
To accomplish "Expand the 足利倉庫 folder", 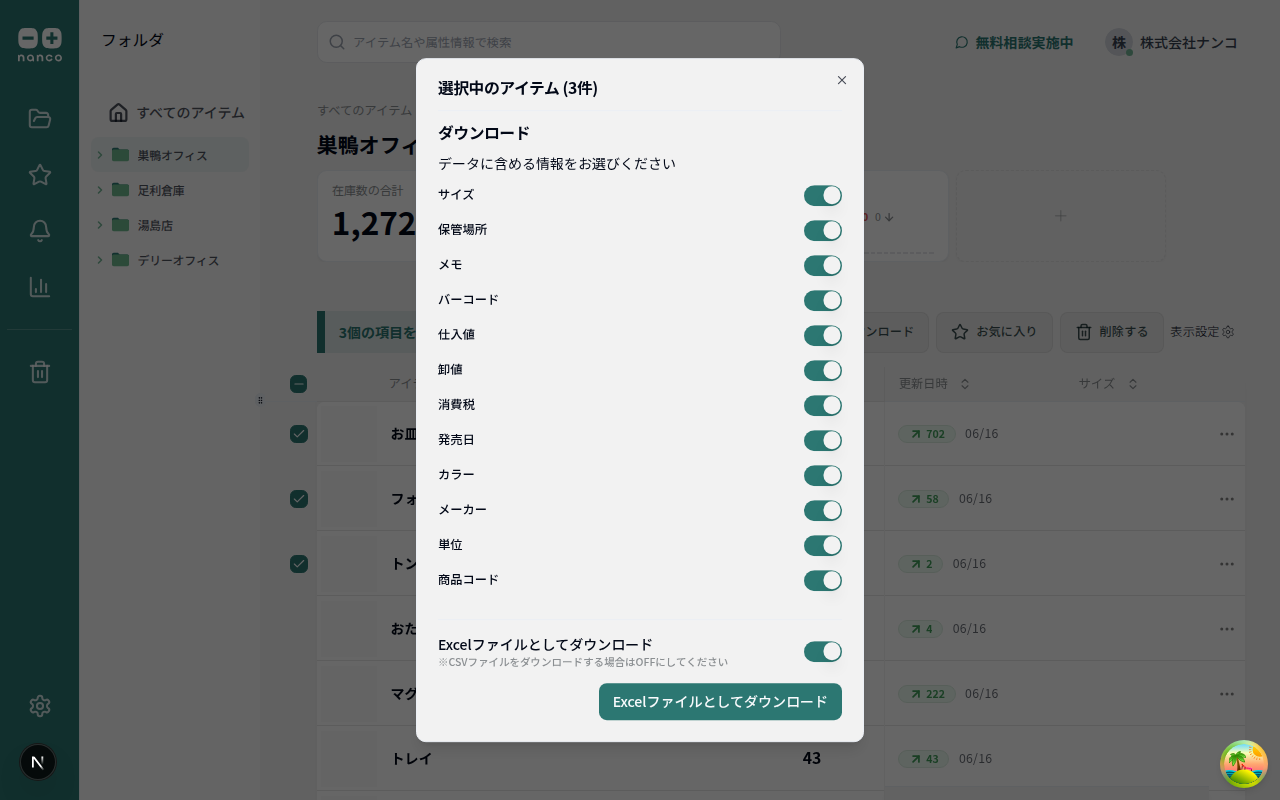I will pos(98,190).
